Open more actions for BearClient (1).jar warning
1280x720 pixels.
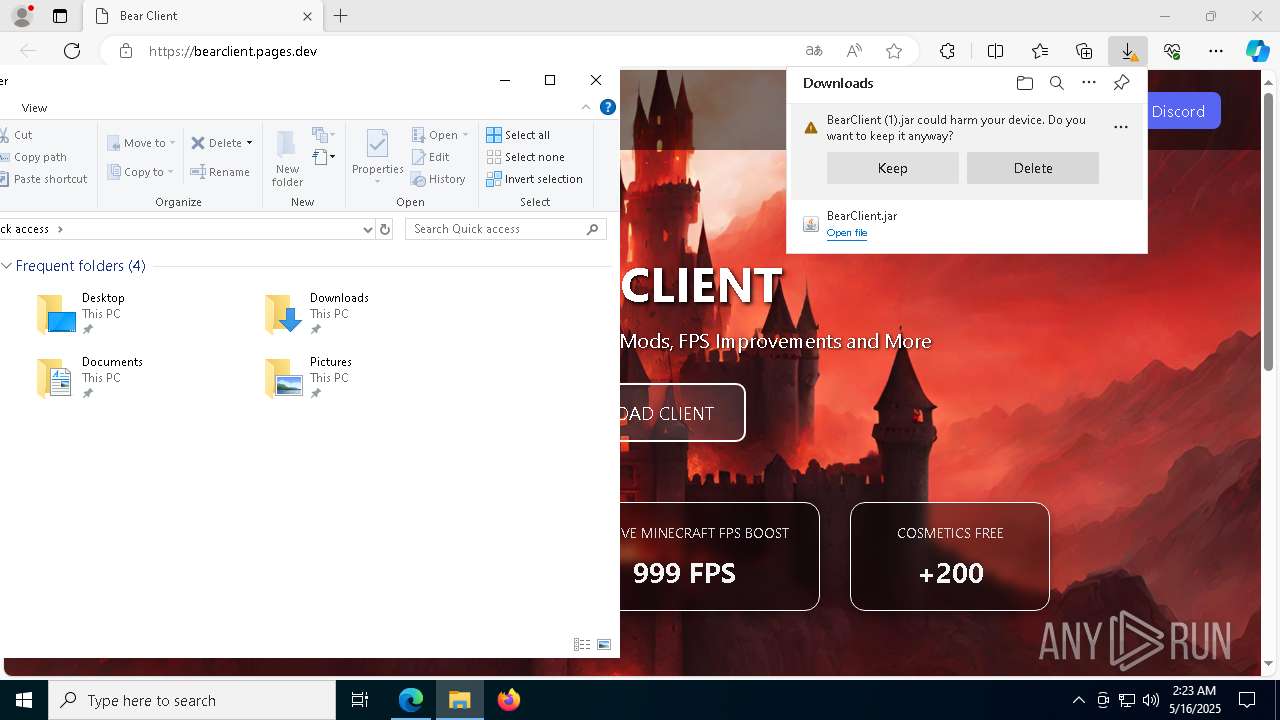pyautogui.click(x=1121, y=127)
